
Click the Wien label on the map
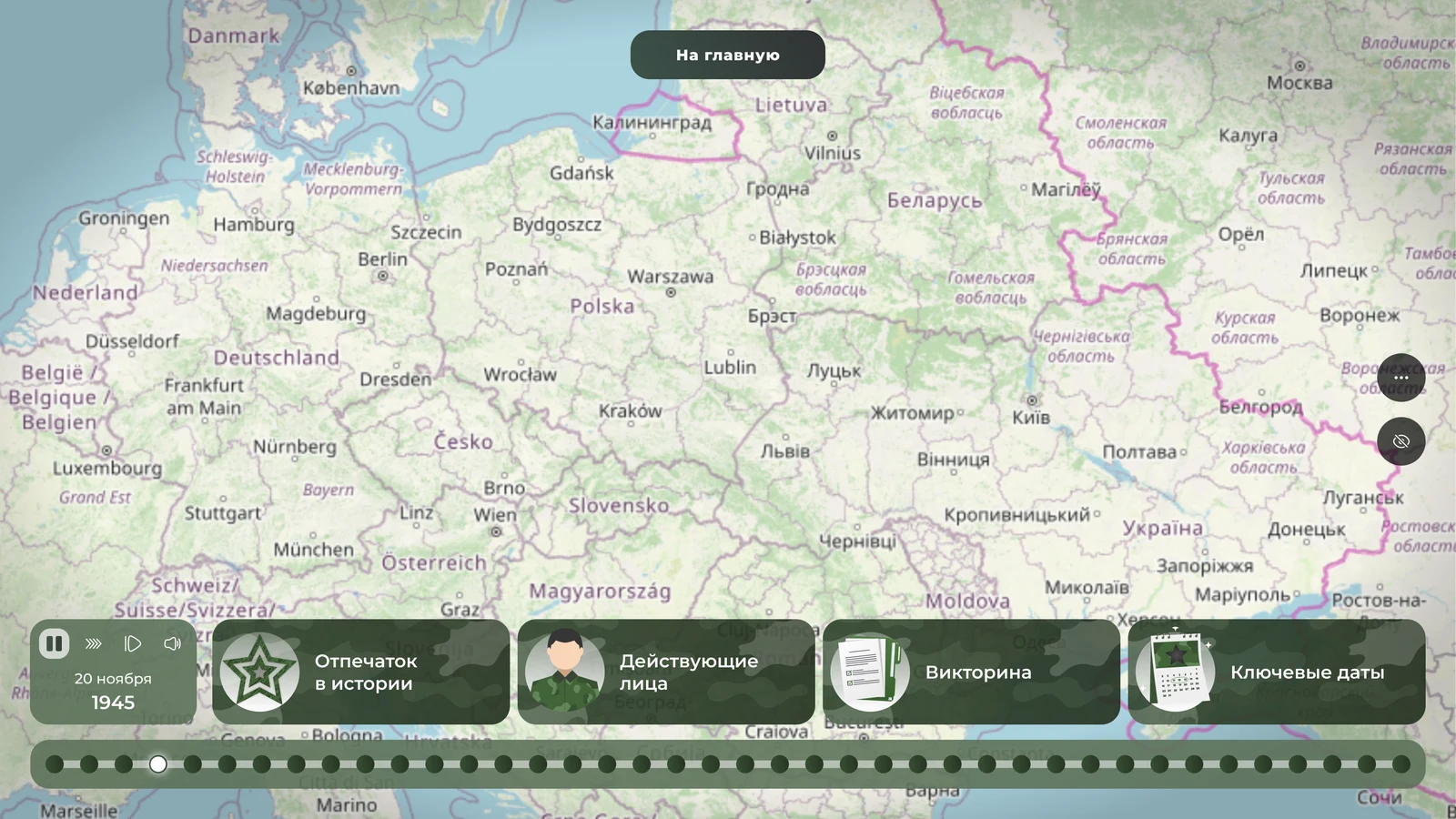click(x=495, y=514)
